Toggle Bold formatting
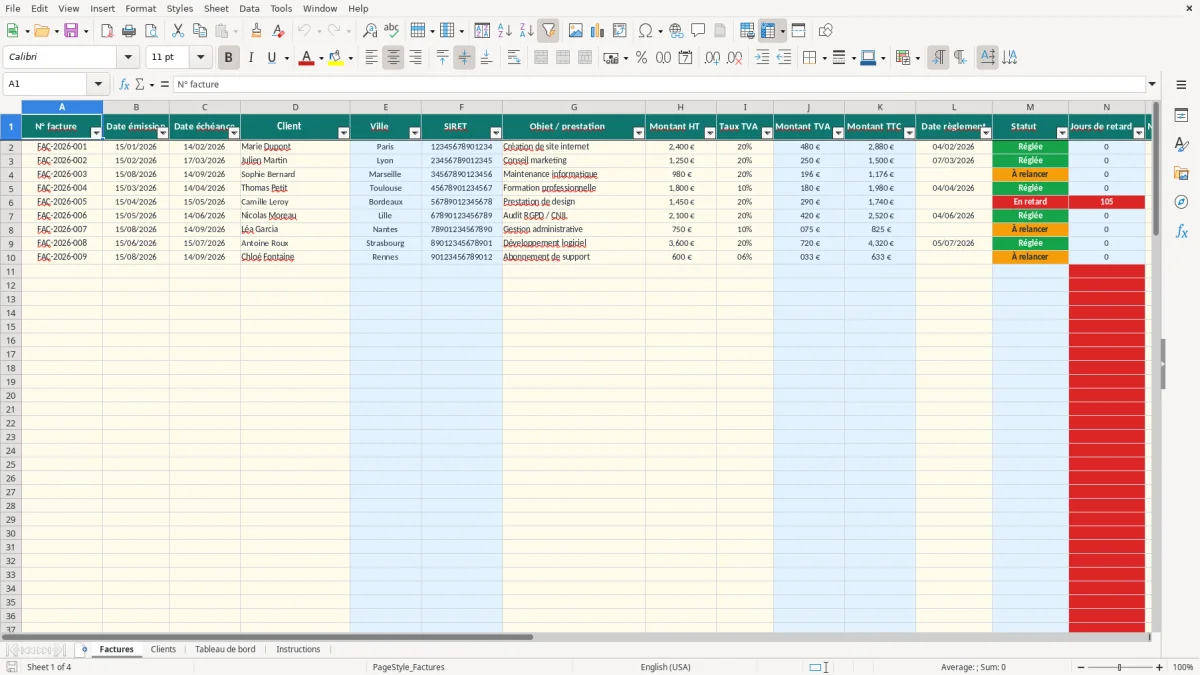 228,58
